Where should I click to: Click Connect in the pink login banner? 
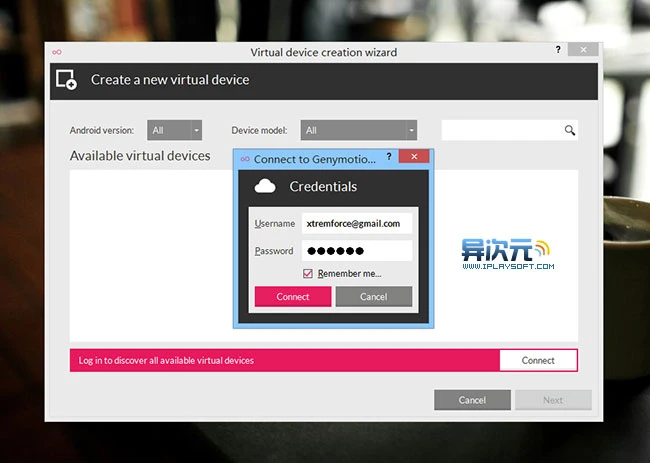click(x=538, y=360)
